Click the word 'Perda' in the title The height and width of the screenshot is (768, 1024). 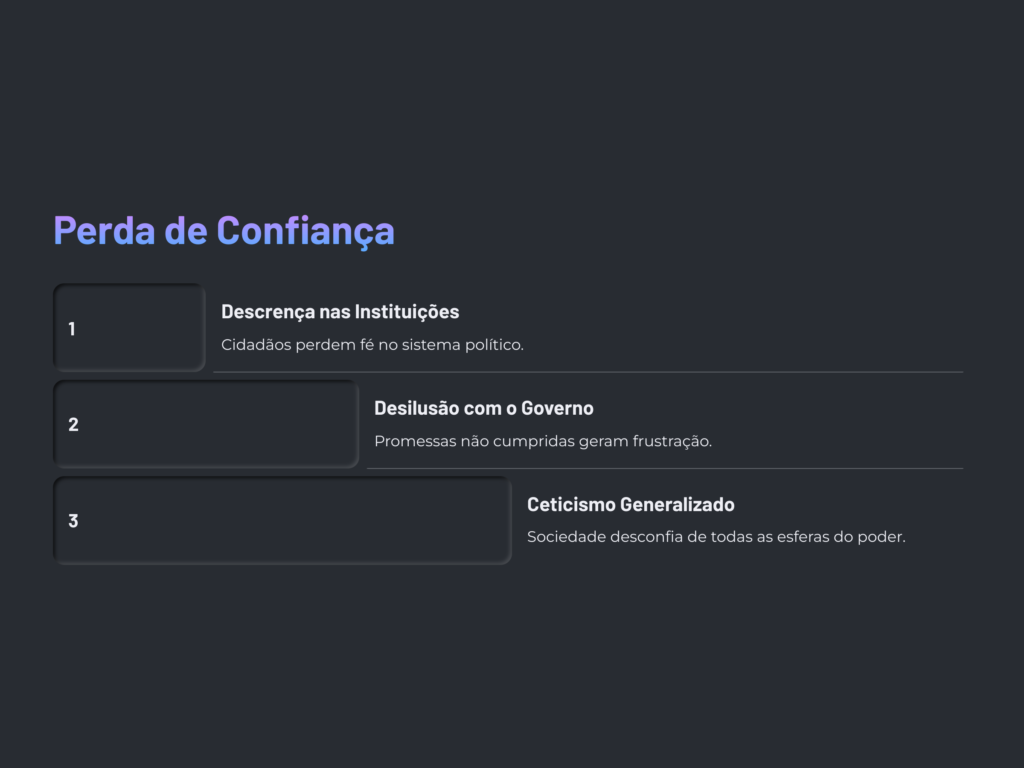[x=104, y=231]
